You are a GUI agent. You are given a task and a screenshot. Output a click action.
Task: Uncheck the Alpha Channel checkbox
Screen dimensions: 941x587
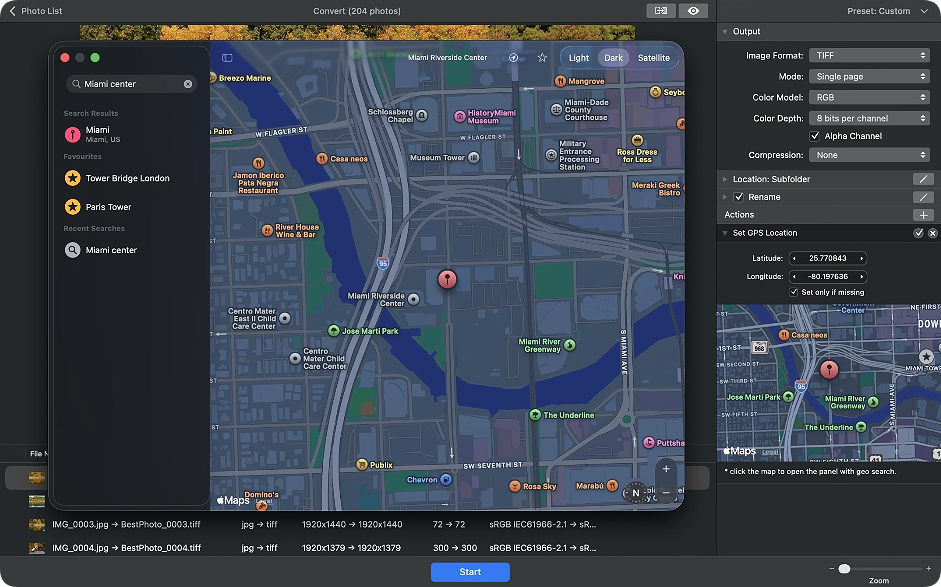point(814,136)
